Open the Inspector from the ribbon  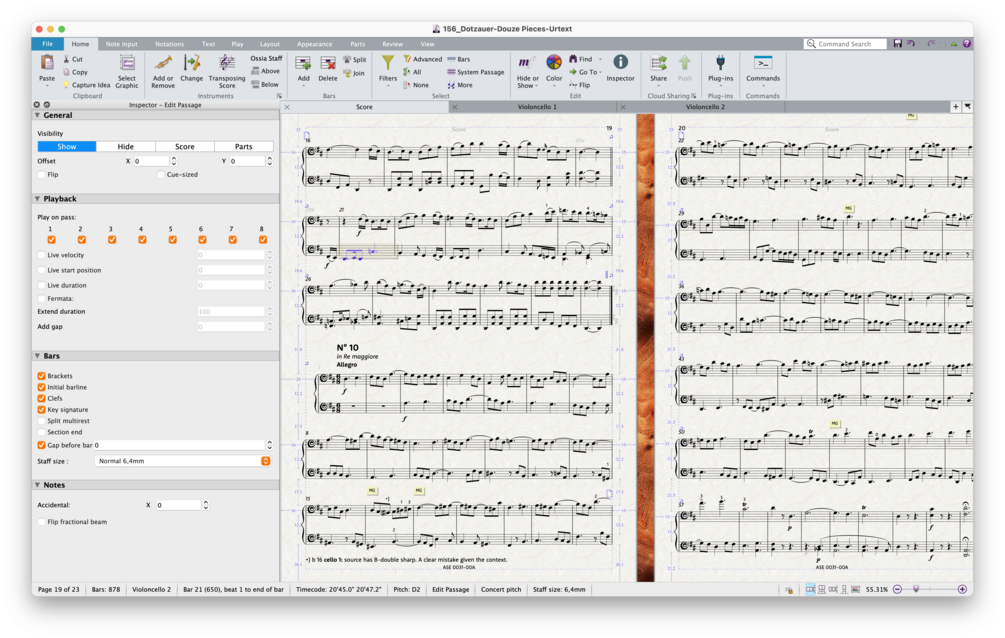pyautogui.click(x=619, y=64)
